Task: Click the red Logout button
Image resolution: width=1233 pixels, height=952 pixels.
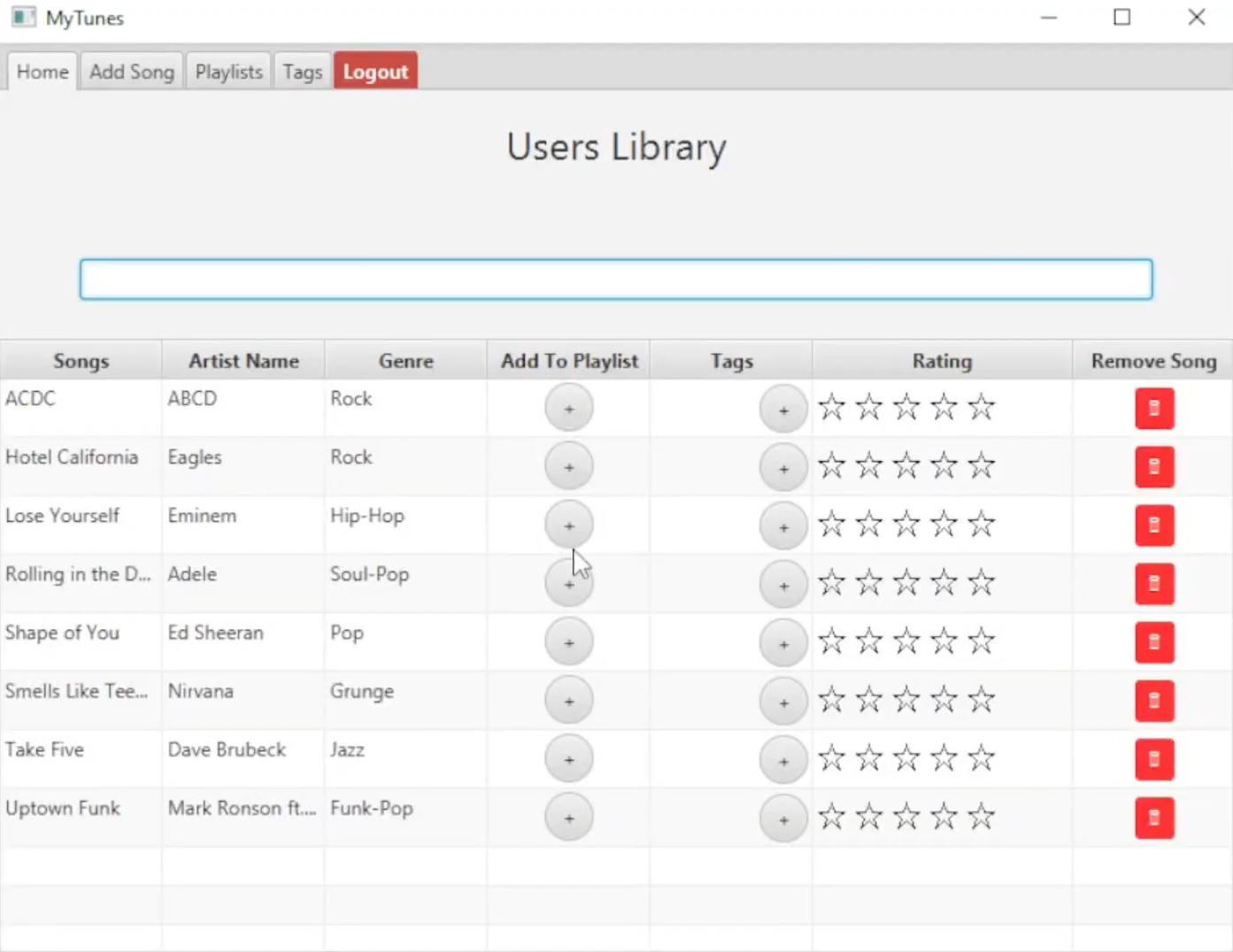Action: pos(375,72)
